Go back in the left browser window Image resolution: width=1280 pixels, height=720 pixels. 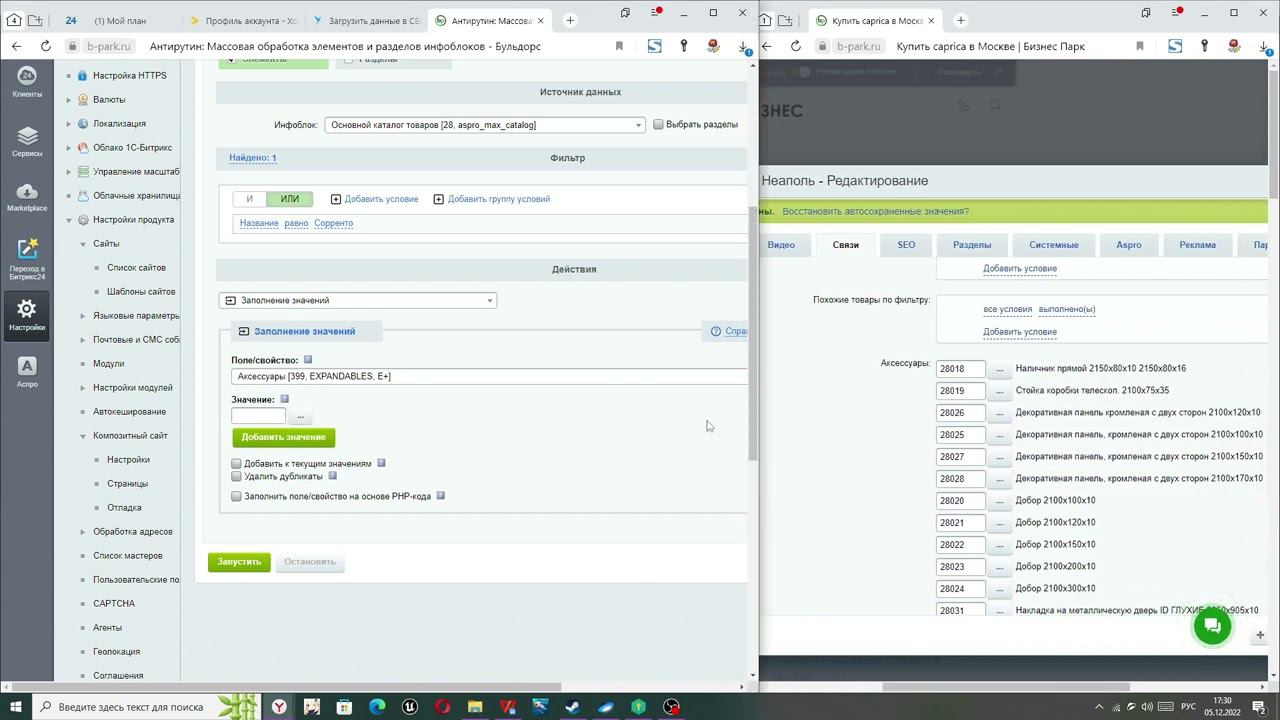coord(17,46)
